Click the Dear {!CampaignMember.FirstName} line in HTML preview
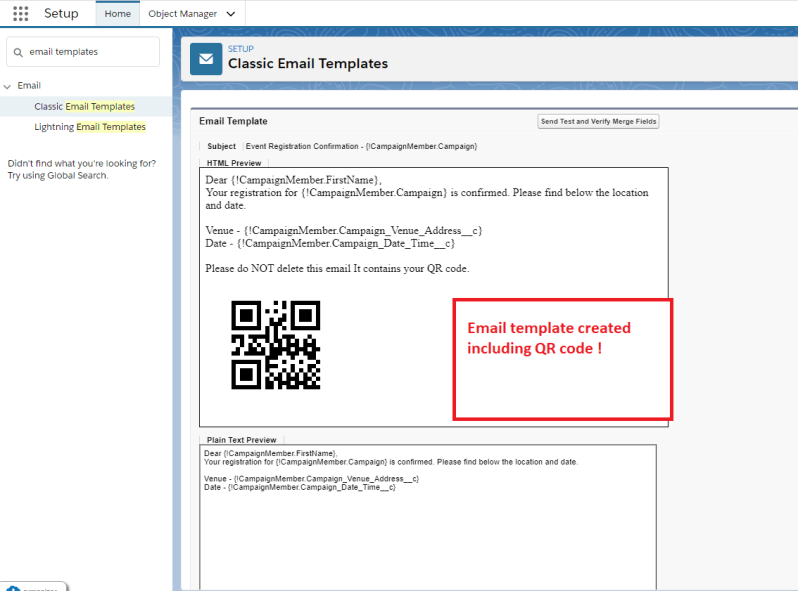This screenshot has height=591, width=798. (294, 180)
